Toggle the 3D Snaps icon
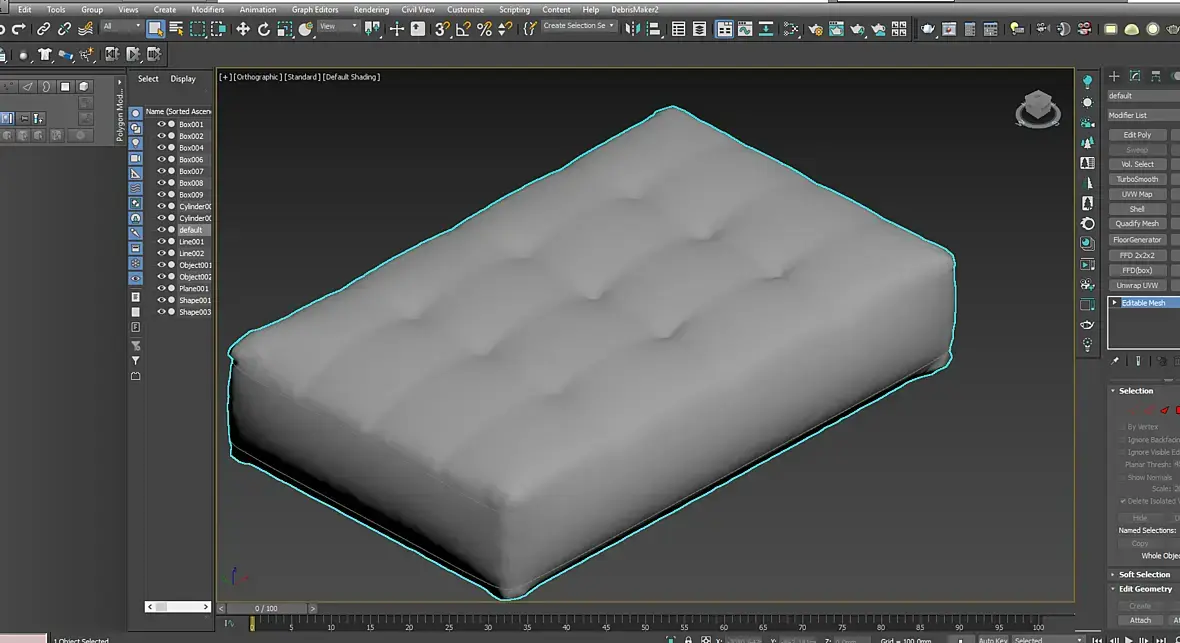This screenshot has width=1180, height=643. (x=442, y=29)
